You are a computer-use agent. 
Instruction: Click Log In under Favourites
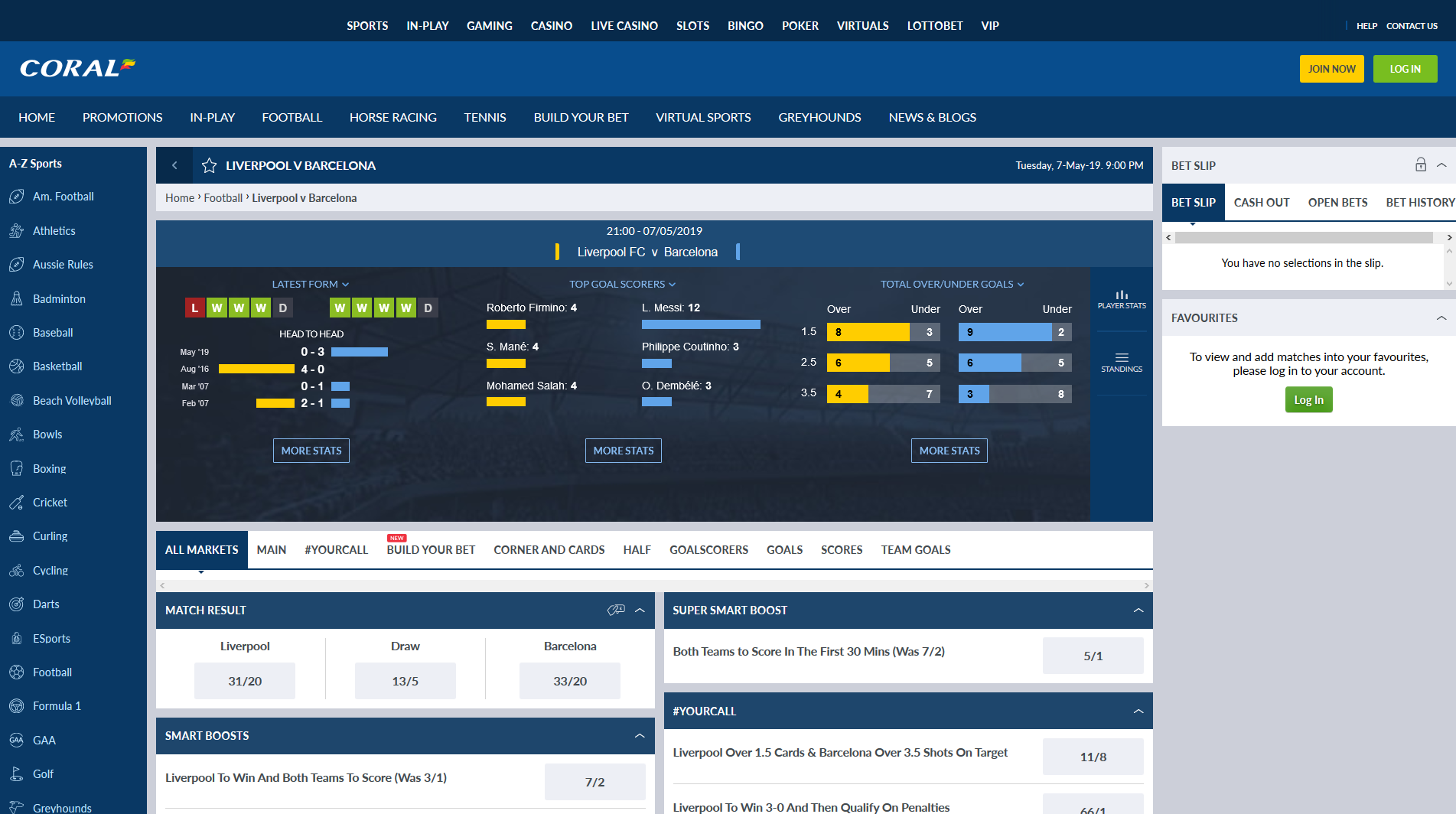tap(1308, 399)
